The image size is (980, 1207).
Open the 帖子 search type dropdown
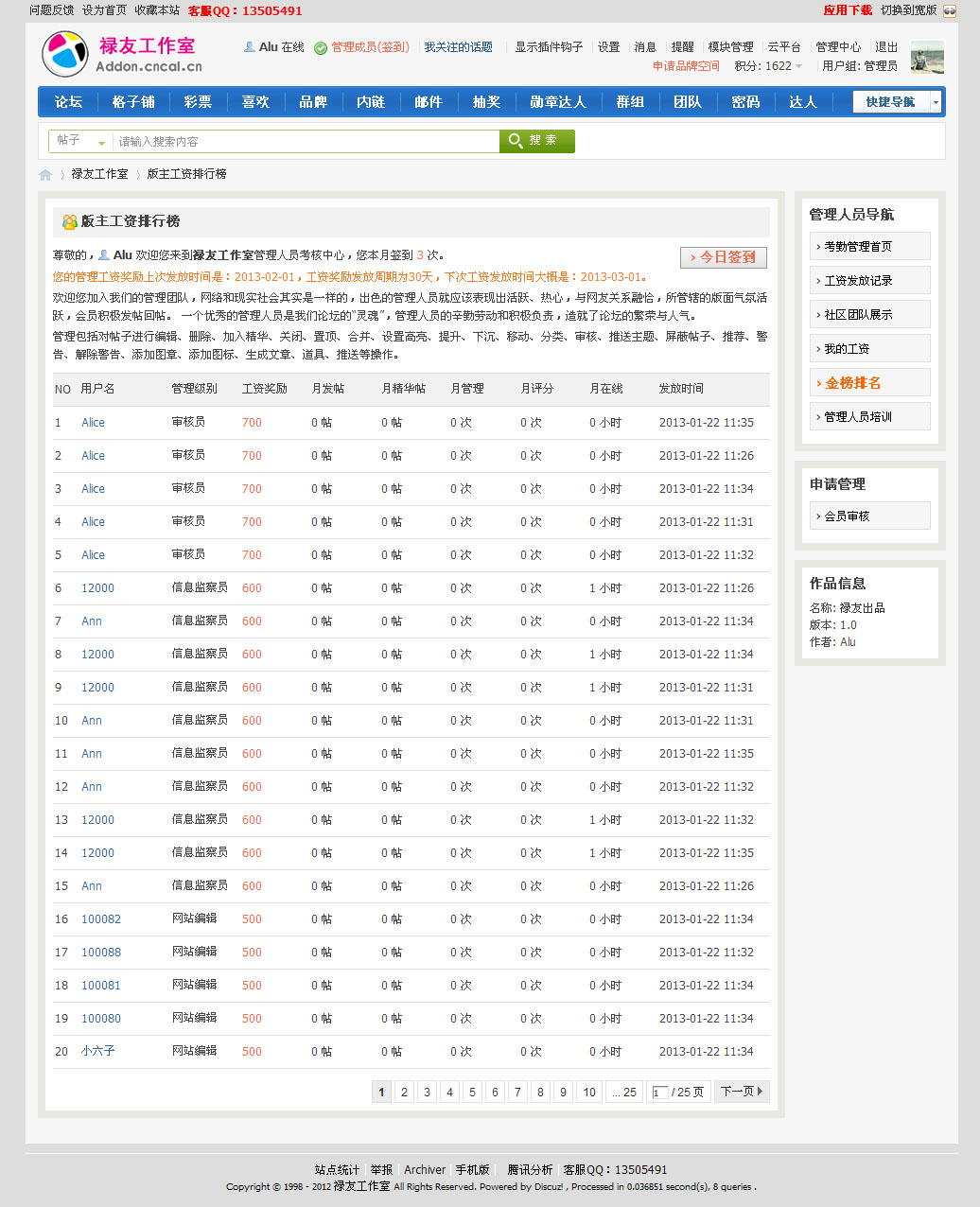(80, 141)
